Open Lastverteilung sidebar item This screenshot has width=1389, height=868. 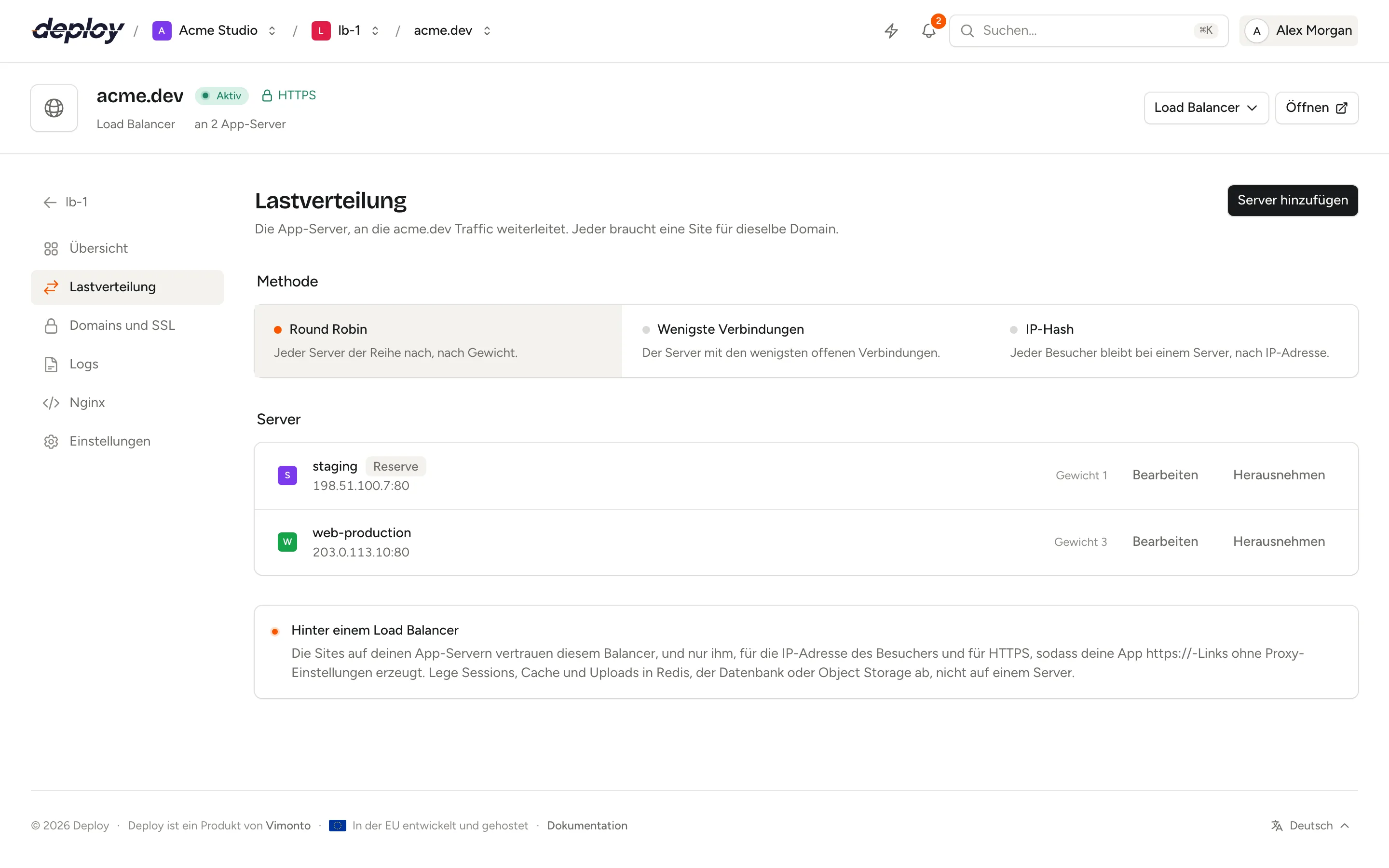(x=127, y=287)
